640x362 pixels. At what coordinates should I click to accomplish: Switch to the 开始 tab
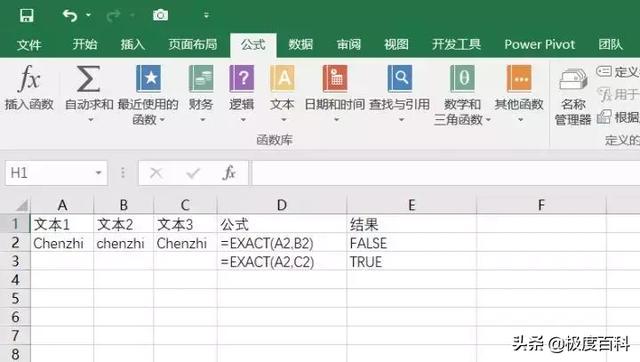coord(85,44)
